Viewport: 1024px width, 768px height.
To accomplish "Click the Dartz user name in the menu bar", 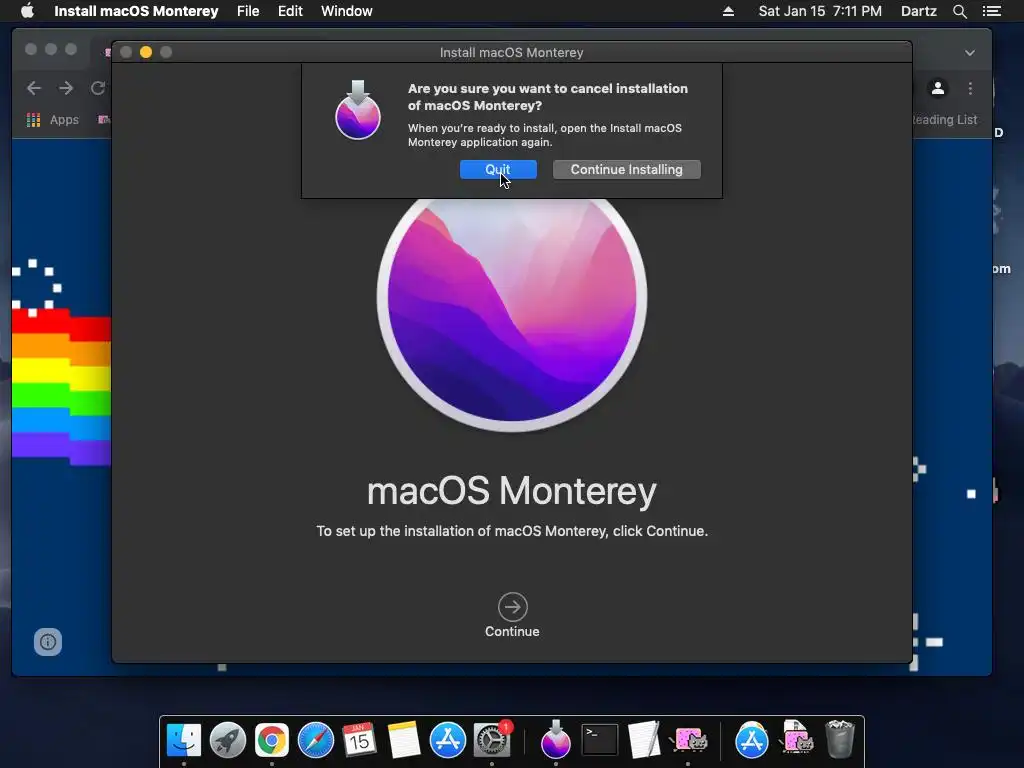I will click(918, 11).
